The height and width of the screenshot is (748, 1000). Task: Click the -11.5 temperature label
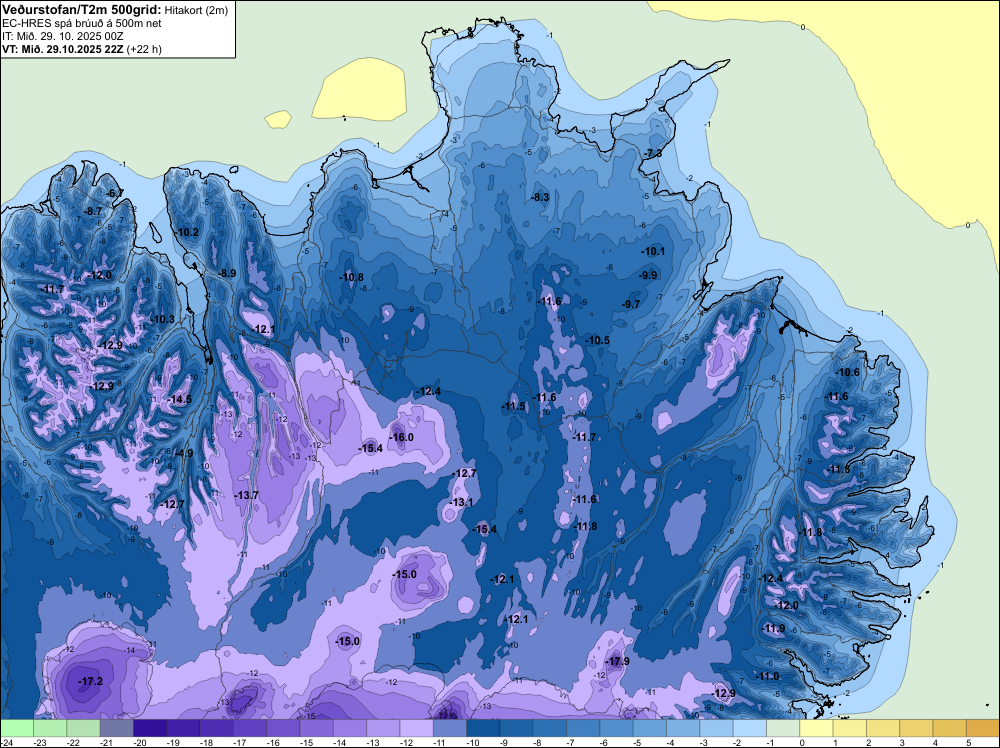click(513, 407)
